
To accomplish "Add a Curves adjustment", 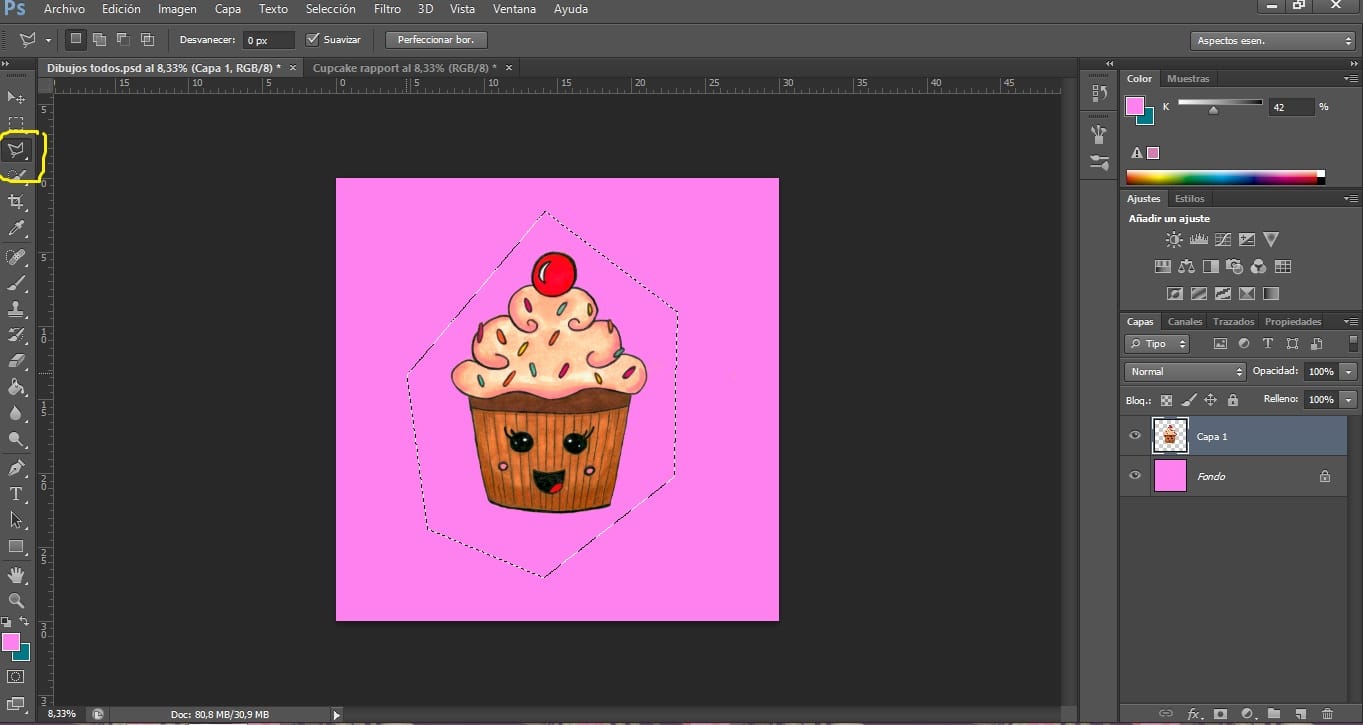I will 1222,240.
